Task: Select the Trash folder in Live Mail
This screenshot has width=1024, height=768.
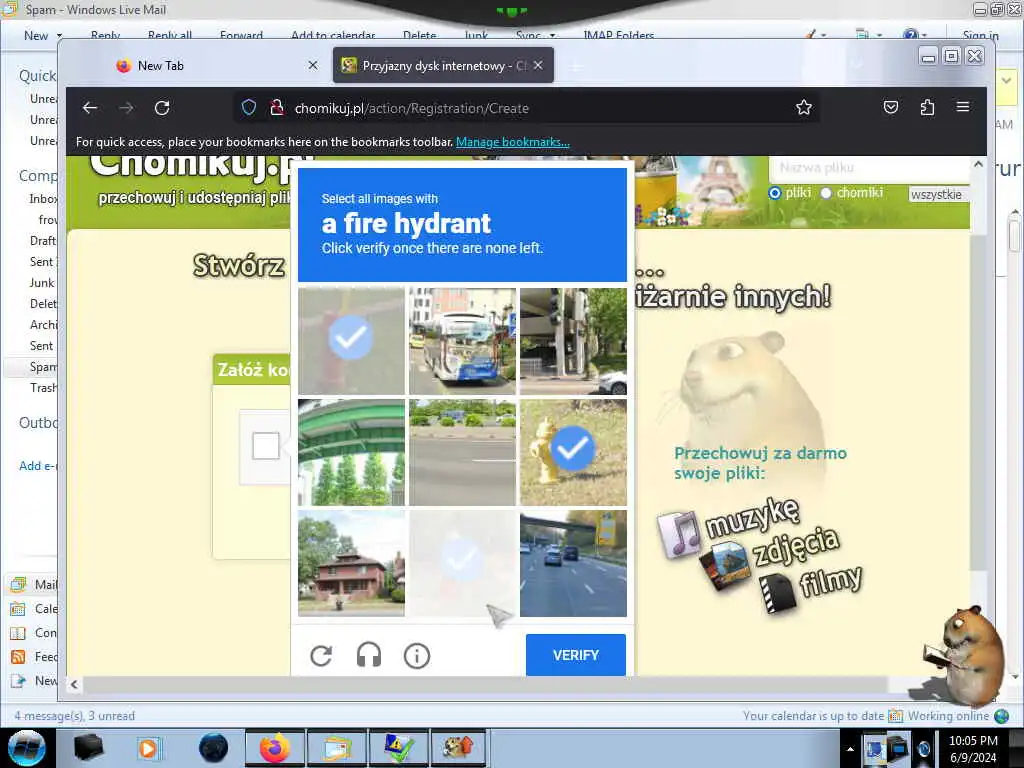Action: [x=43, y=388]
